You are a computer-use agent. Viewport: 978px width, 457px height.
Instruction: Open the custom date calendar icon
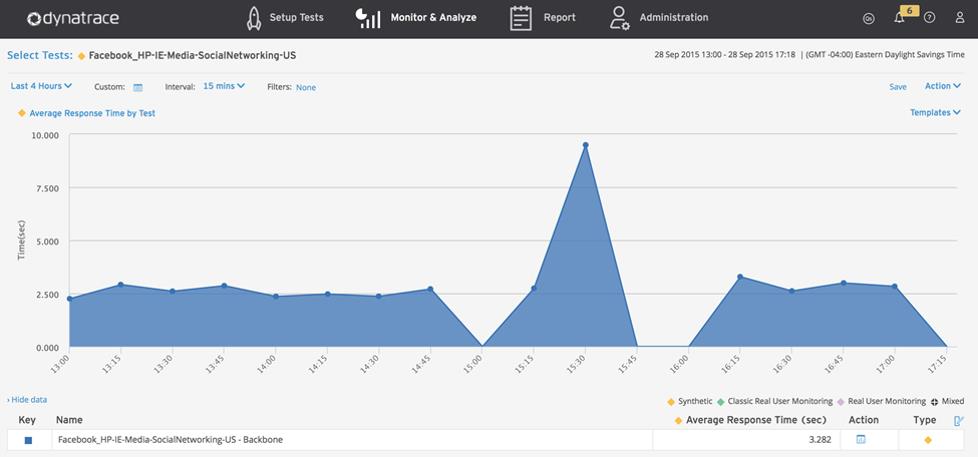coord(138,88)
